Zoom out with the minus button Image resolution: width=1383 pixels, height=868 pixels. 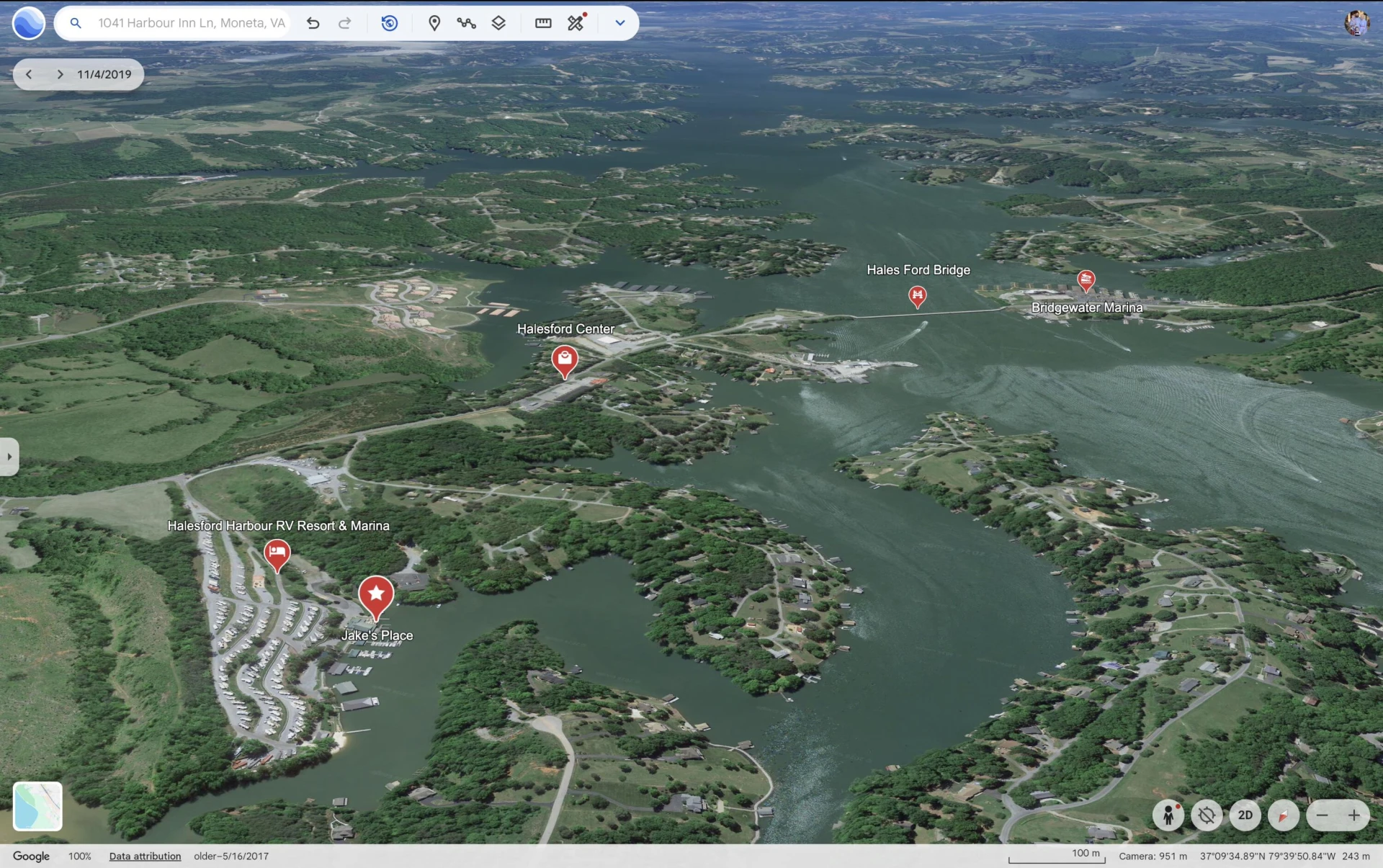click(x=1322, y=815)
